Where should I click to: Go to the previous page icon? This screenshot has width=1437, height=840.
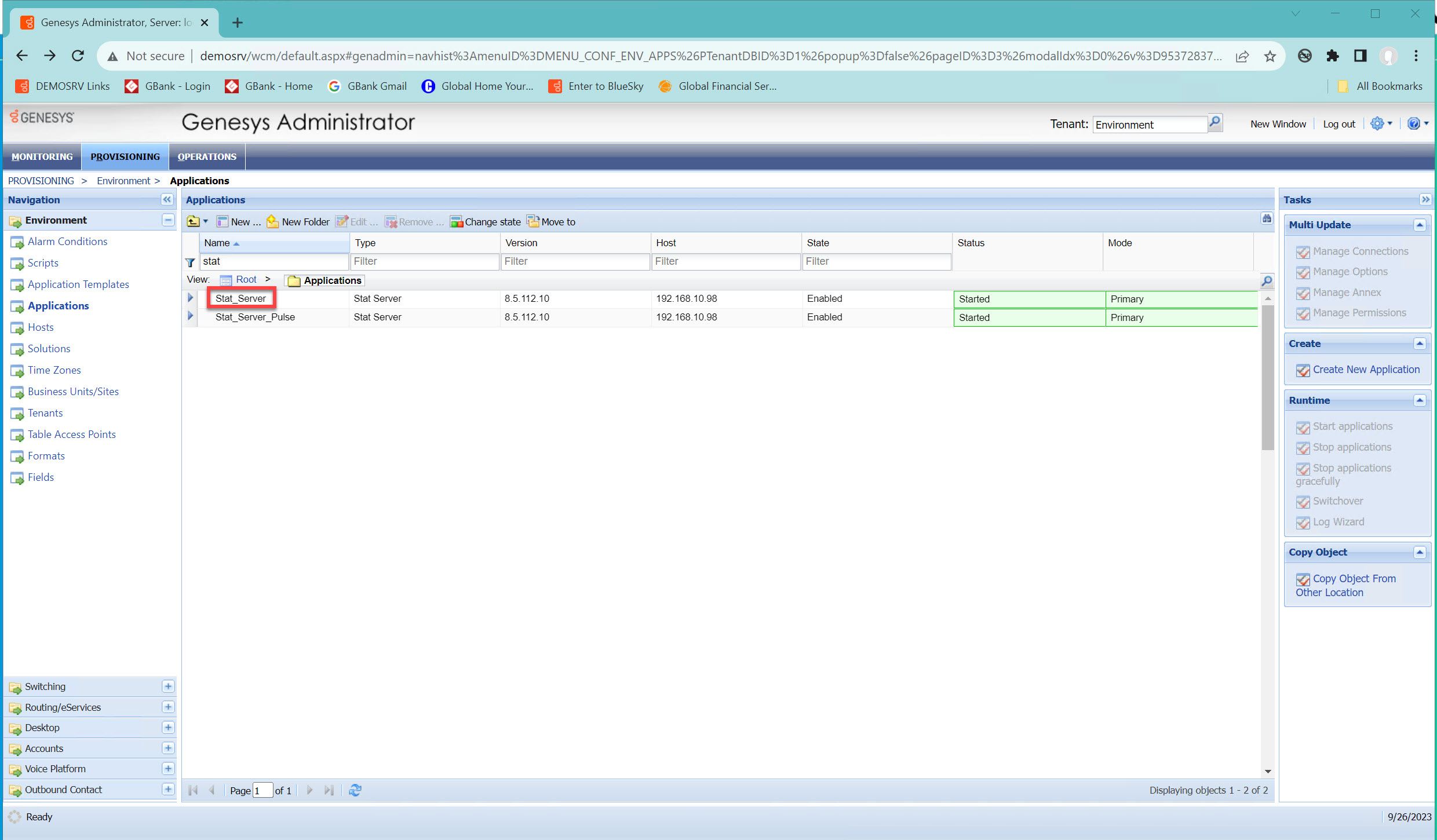point(211,790)
